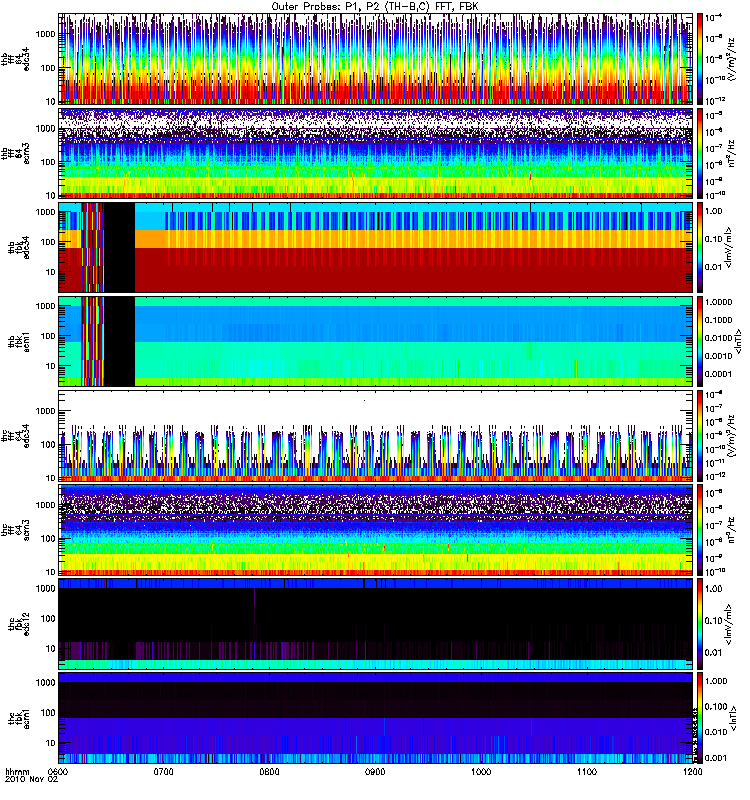
Task: Click the thc fbk edc12 color bar
Action: tap(700, 624)
